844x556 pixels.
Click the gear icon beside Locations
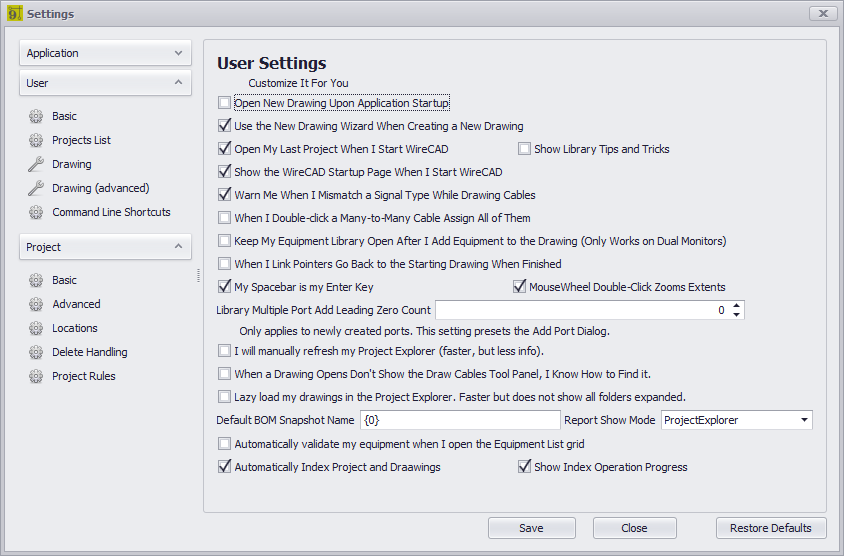click(x=36, y=328)
